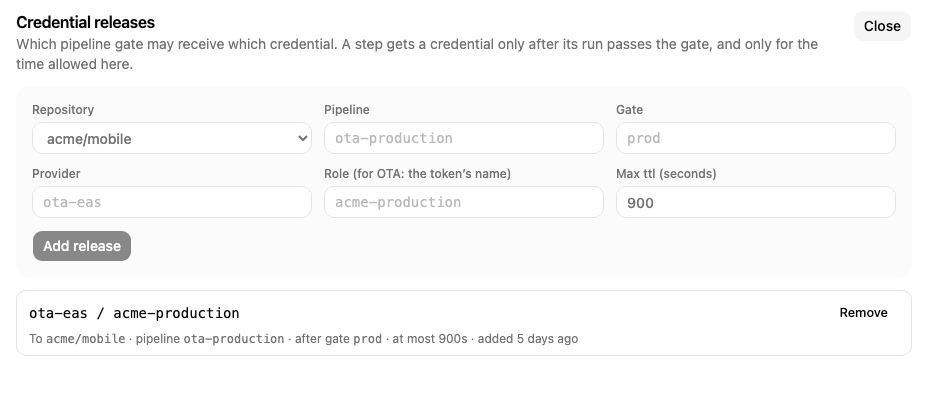Click into the Gate text field
The image size is (928, 420).
coord(756,138)
